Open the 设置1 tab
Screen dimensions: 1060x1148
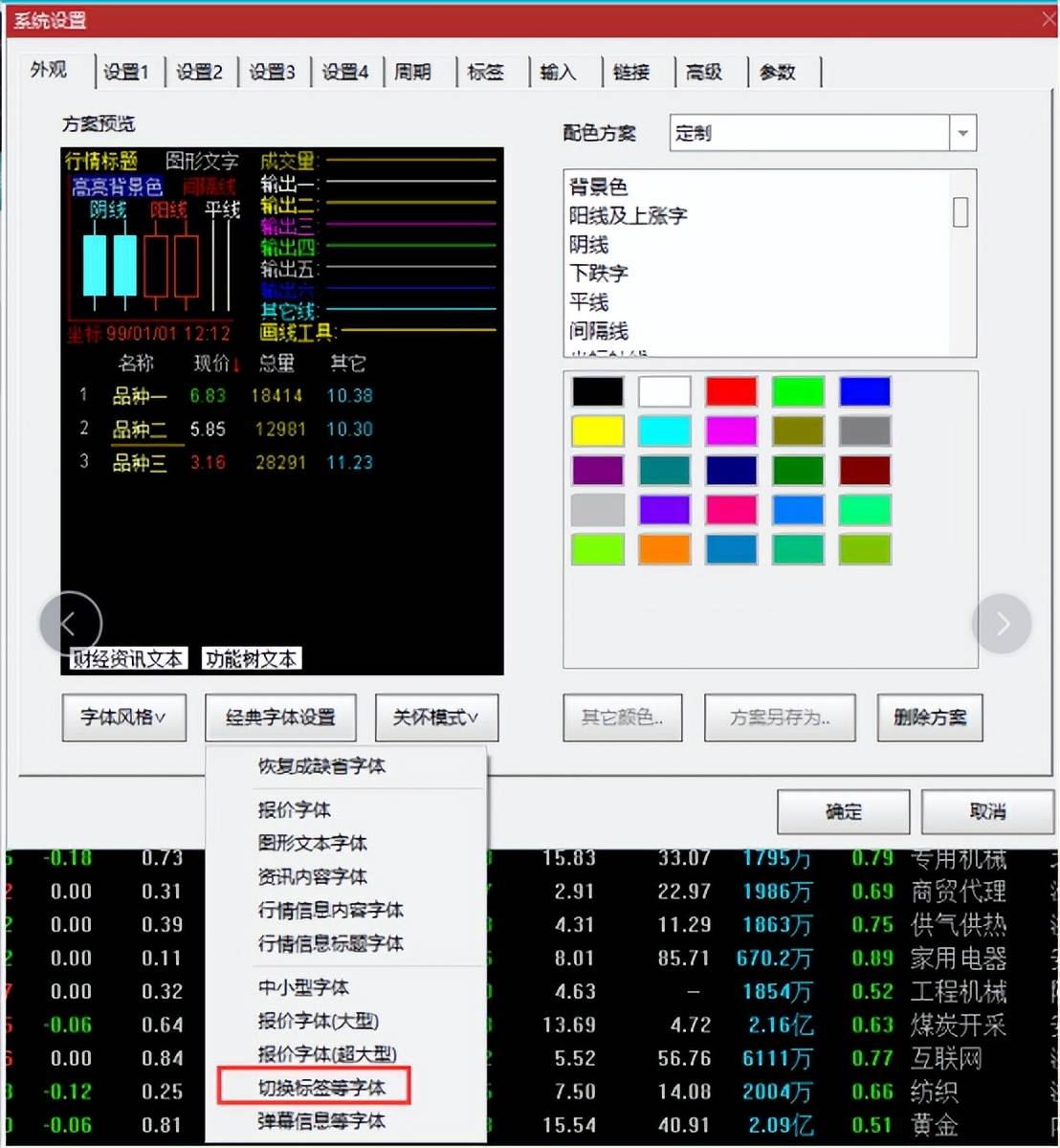127,72
